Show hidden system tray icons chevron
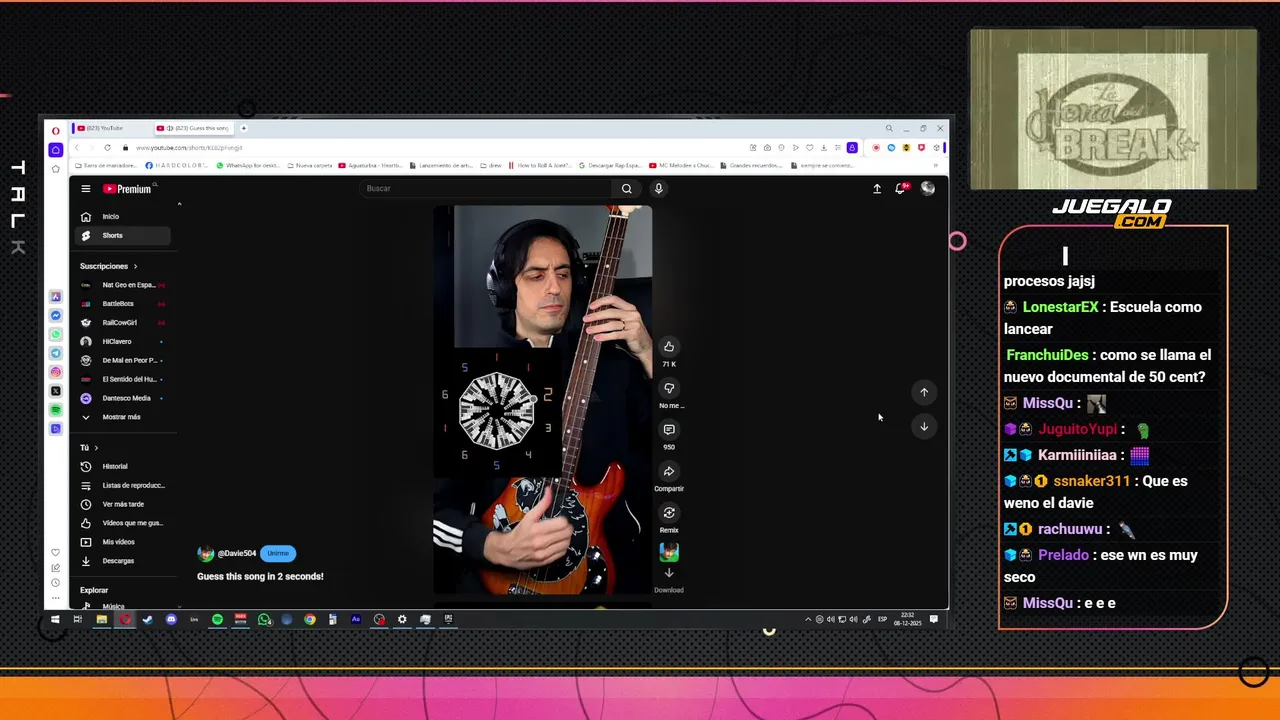1280x720 pixels. [808, 620]
